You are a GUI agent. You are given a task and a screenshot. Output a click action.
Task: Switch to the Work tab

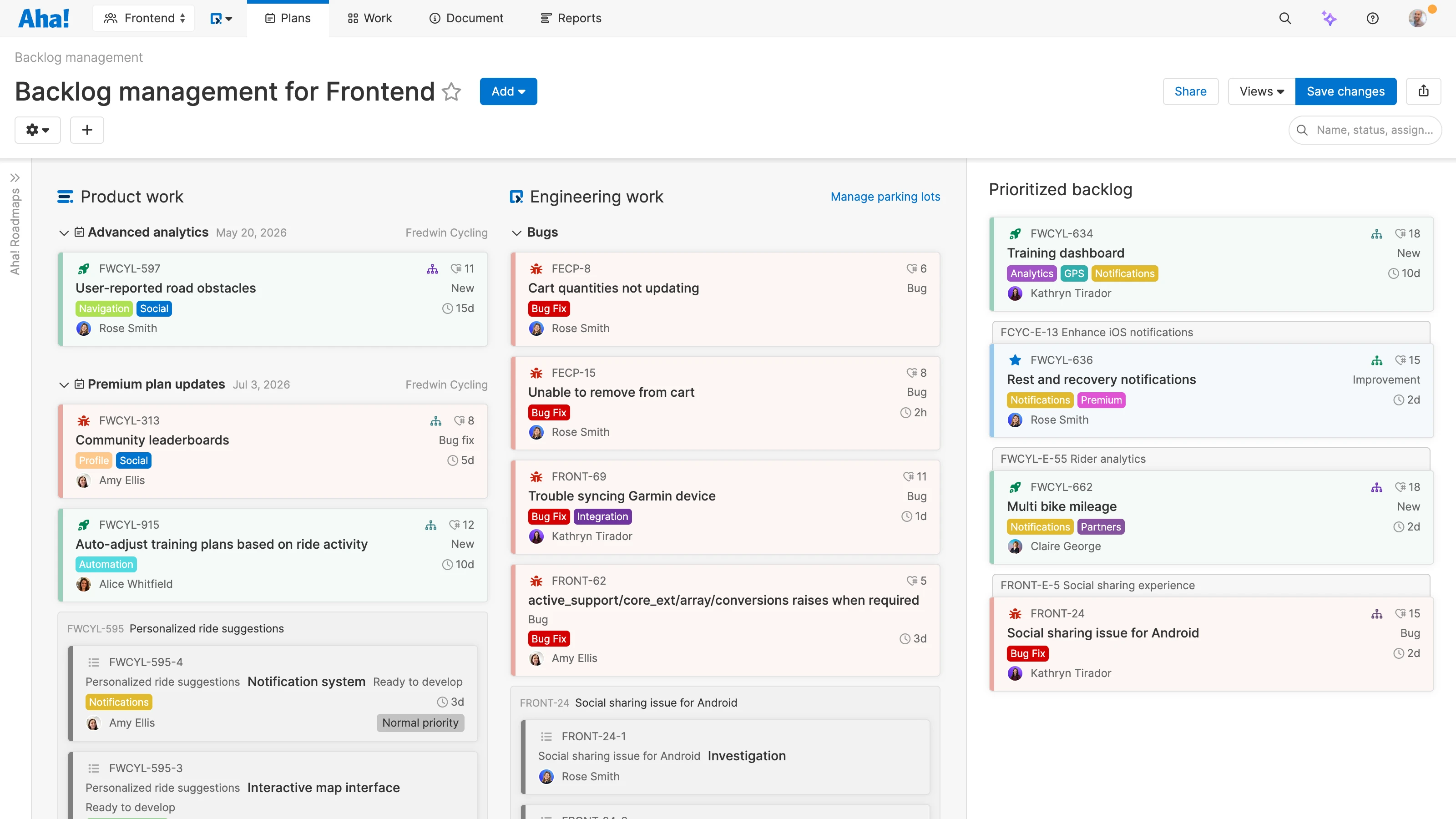369,18
